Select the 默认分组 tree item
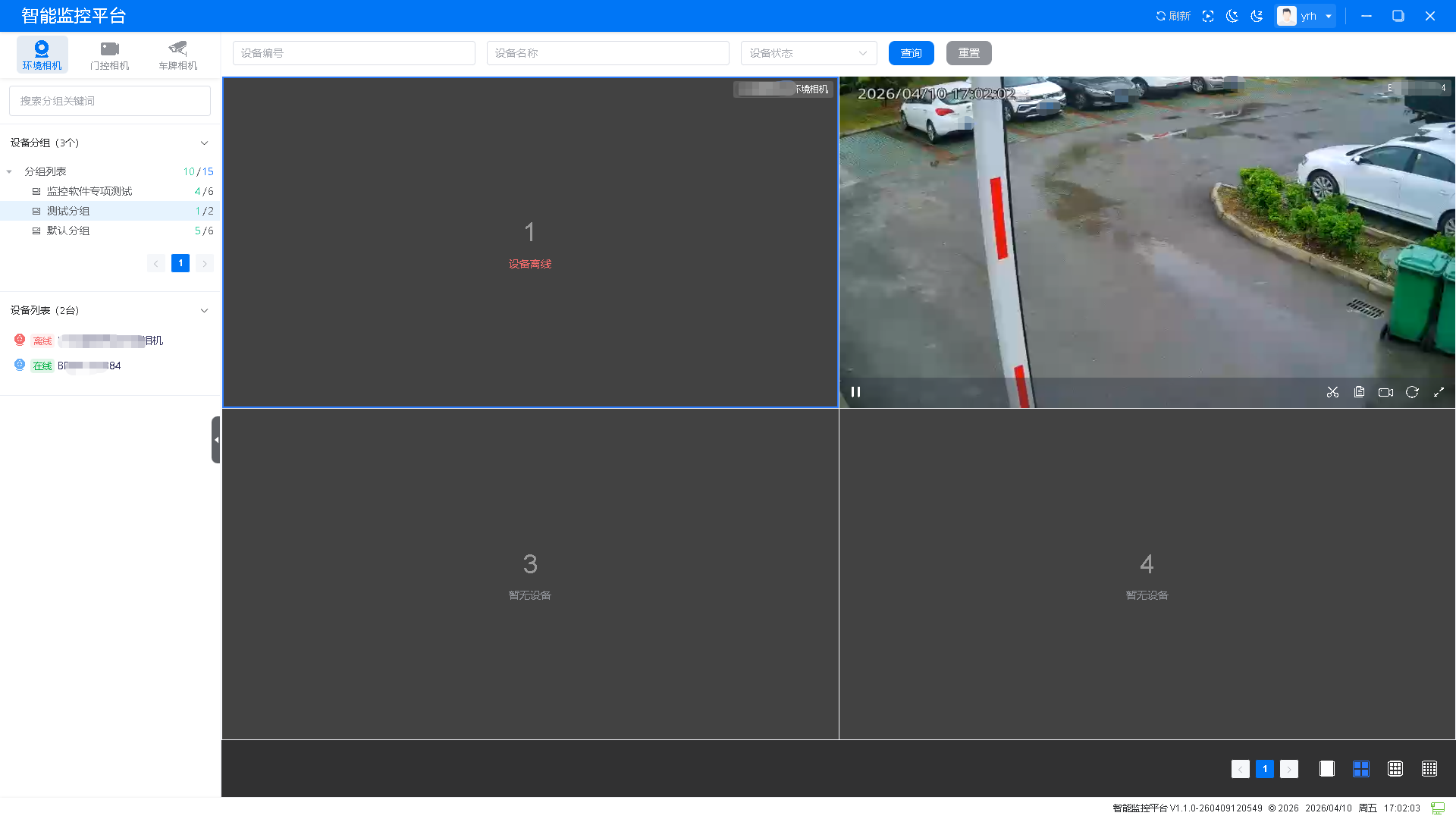Screen dimensions: 1456x819 (68, 231)
